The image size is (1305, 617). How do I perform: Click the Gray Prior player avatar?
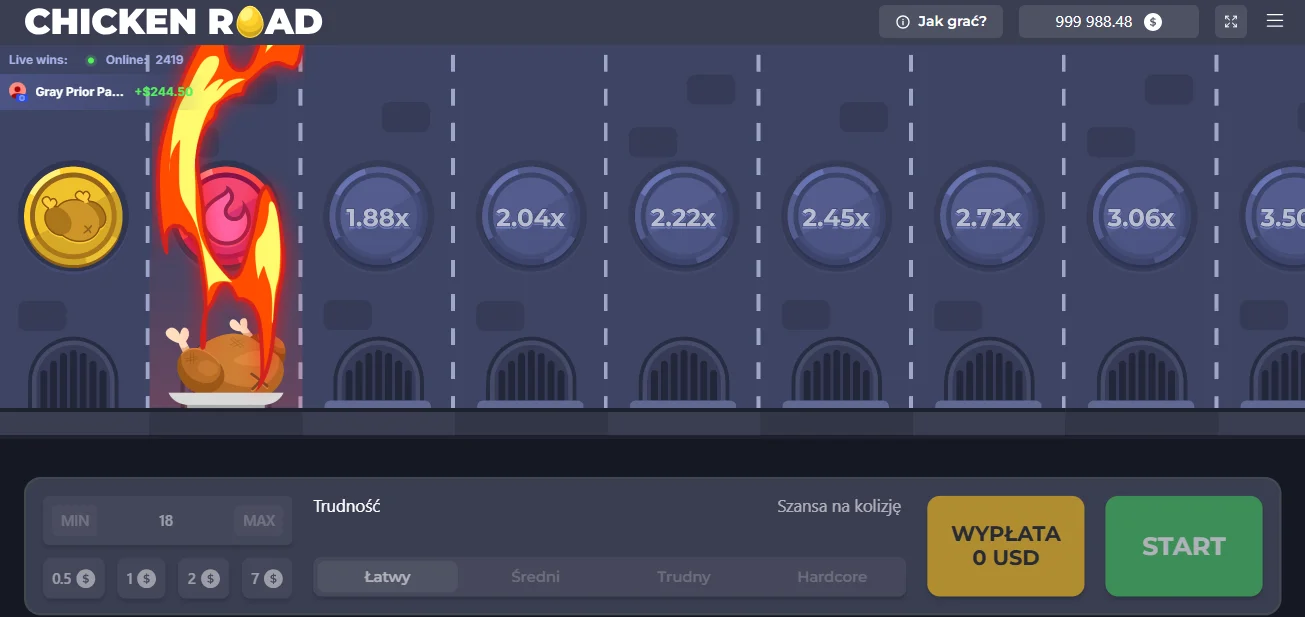pyautogui.click(x=18, y=91)
